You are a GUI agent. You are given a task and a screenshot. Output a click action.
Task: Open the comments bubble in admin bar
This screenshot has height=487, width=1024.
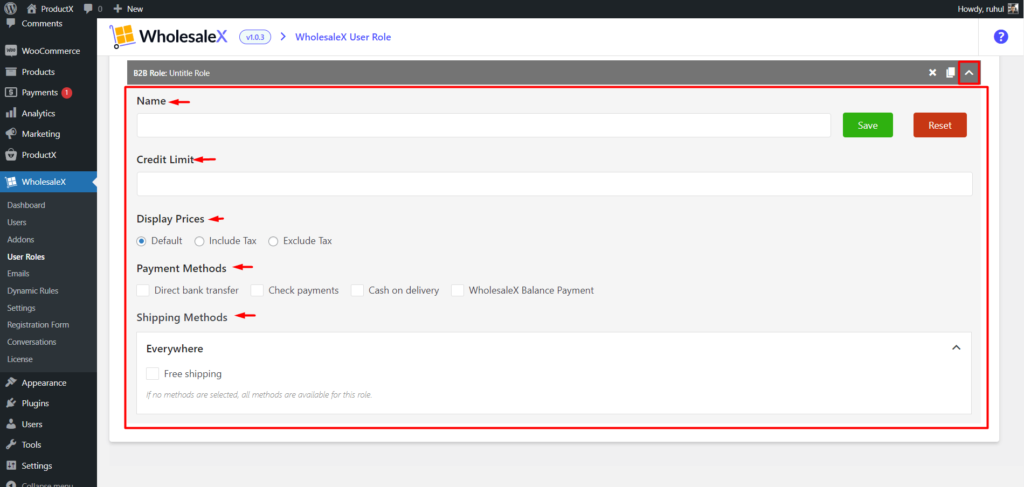[x=93, y=9]
